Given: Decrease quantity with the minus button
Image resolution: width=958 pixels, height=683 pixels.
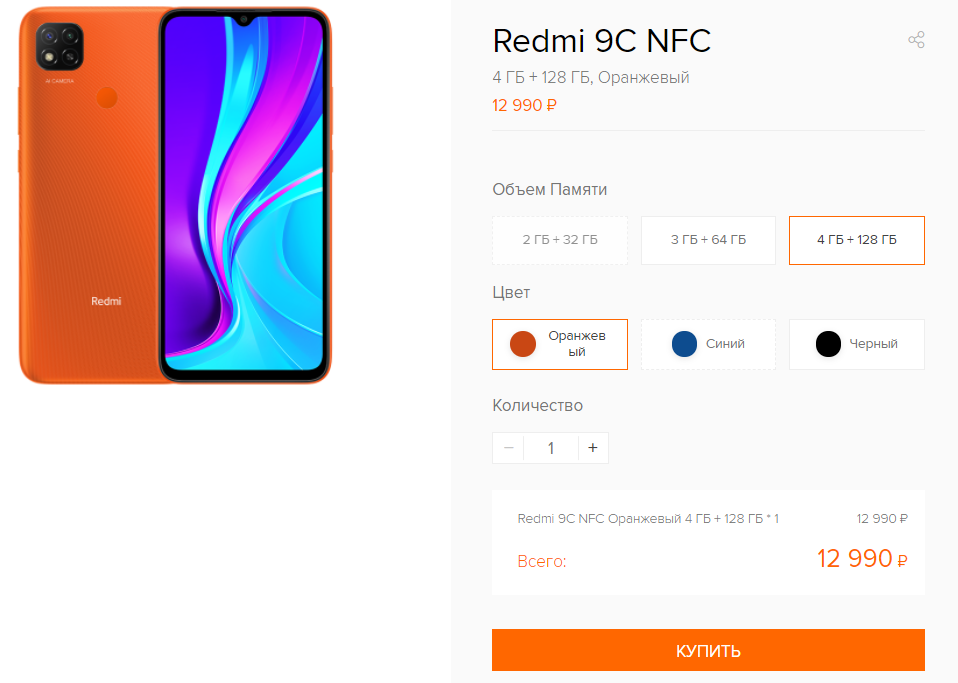Looking at the screenshot, I should [x=508, y=448].
